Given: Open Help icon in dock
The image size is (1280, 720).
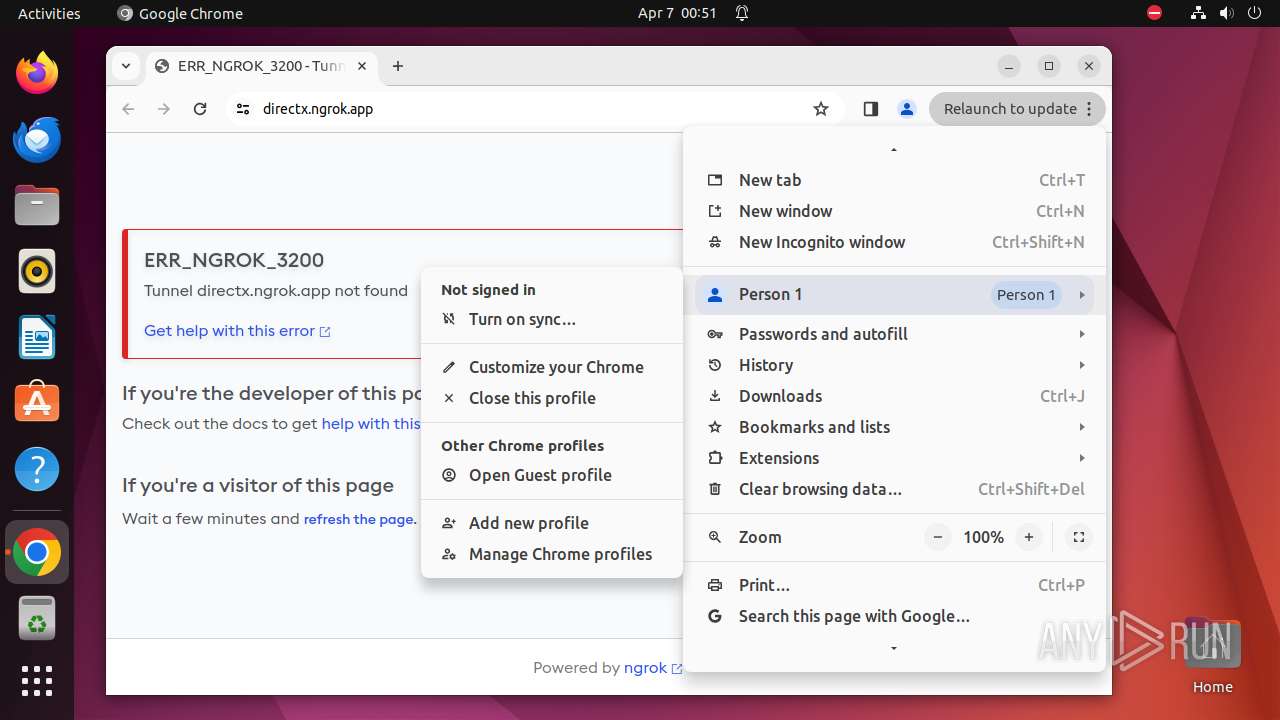Looking at the screenshot, I should tap(37, 469).
